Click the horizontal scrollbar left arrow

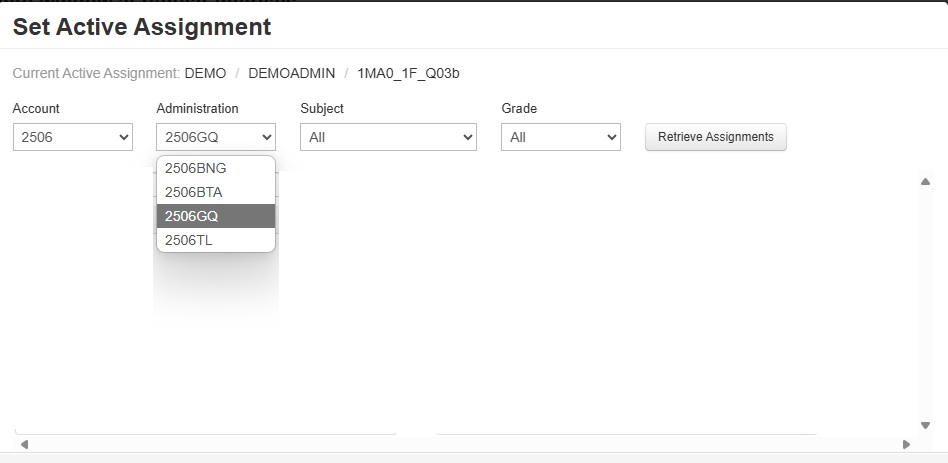(x=24, y=444)
